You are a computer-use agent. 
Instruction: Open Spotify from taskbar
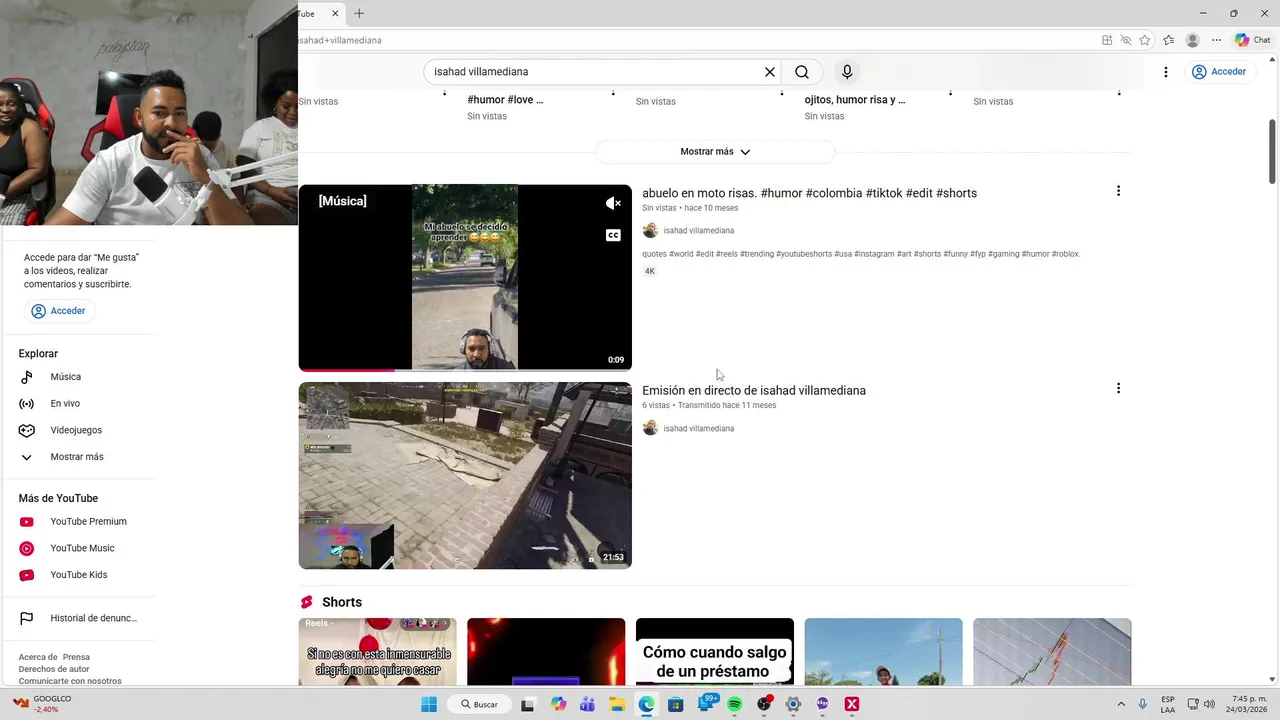point(735,704)
